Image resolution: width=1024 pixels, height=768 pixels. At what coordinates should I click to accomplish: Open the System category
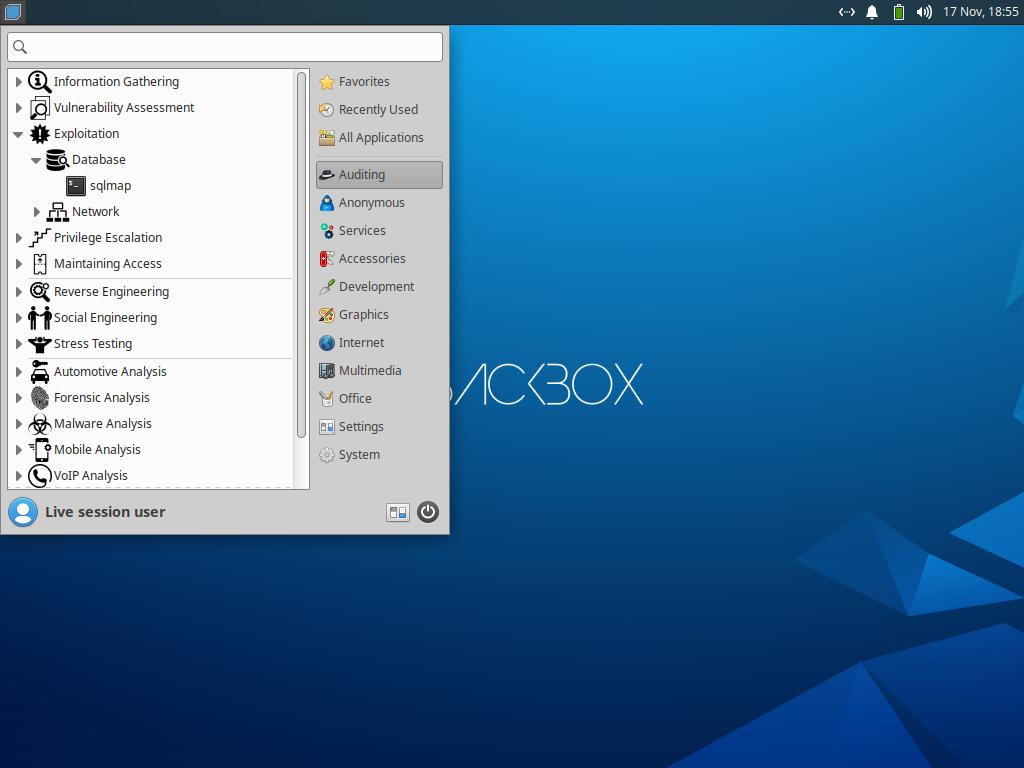coord(379,455)
